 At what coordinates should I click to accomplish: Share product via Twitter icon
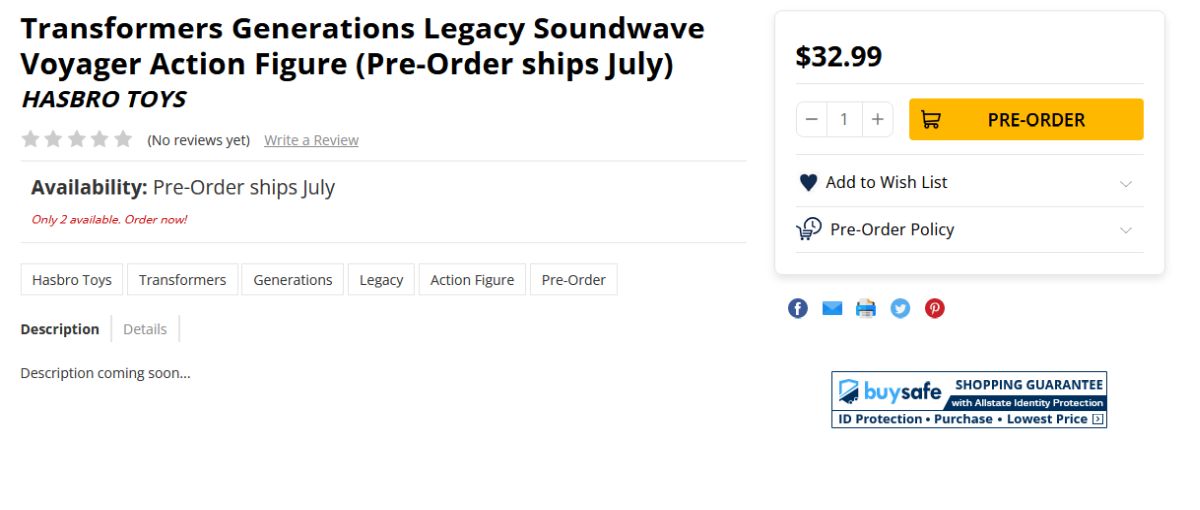pos(900,308)
